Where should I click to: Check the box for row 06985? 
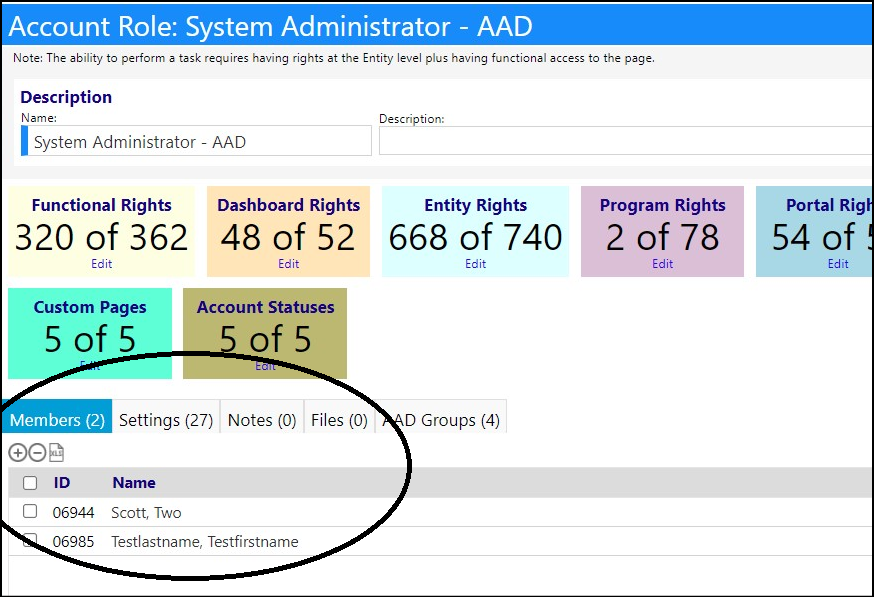[x=30, y=540]
